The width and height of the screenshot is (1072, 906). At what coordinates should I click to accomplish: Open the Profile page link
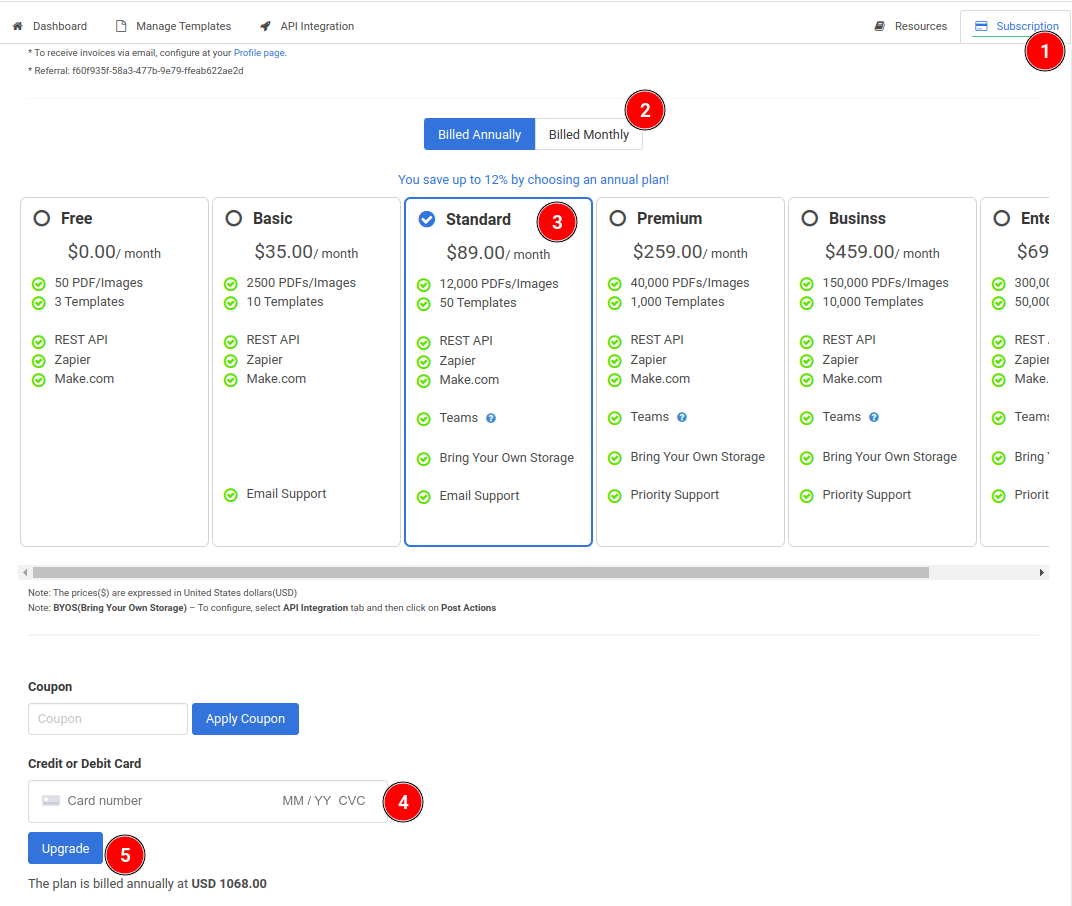coord(259,52)
